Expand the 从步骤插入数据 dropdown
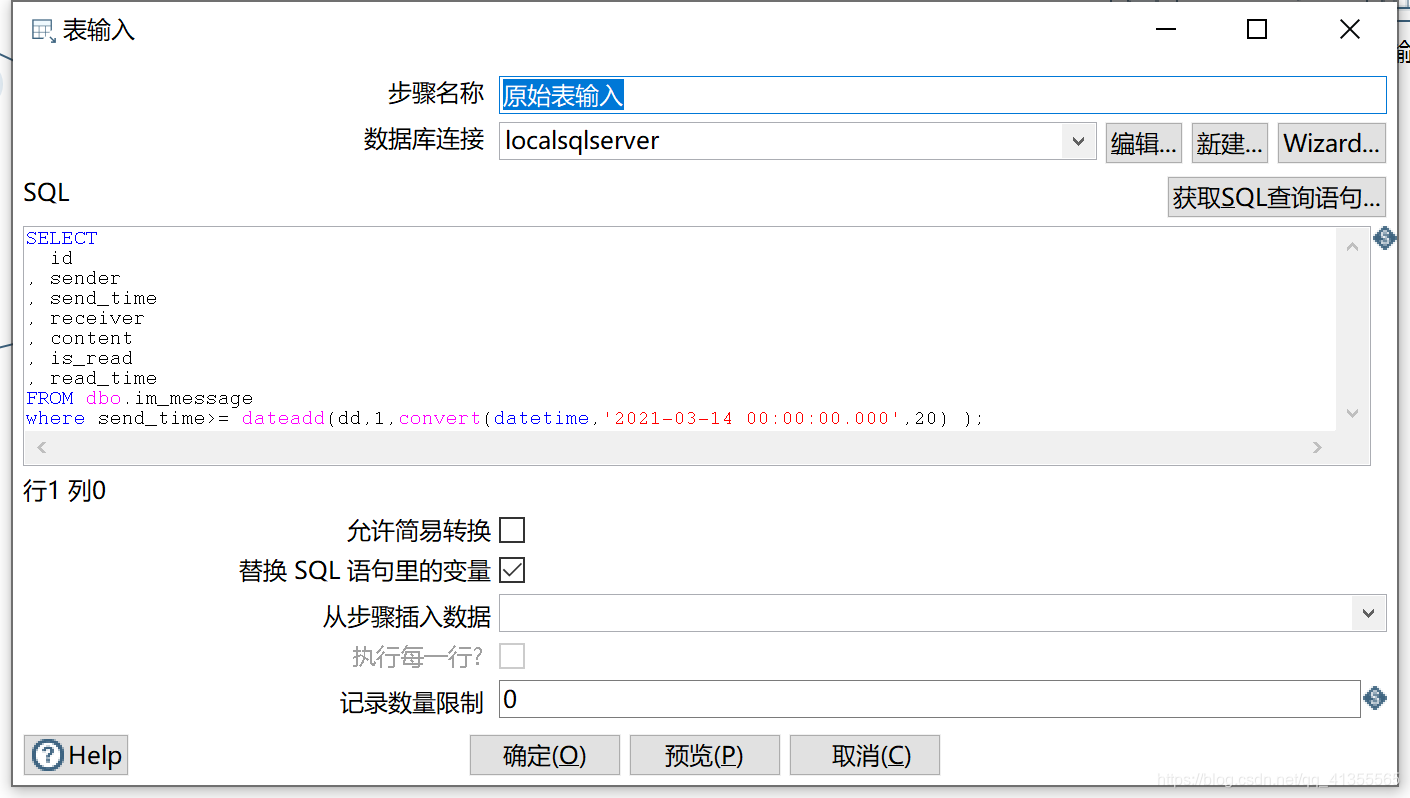 (1369, 613)
